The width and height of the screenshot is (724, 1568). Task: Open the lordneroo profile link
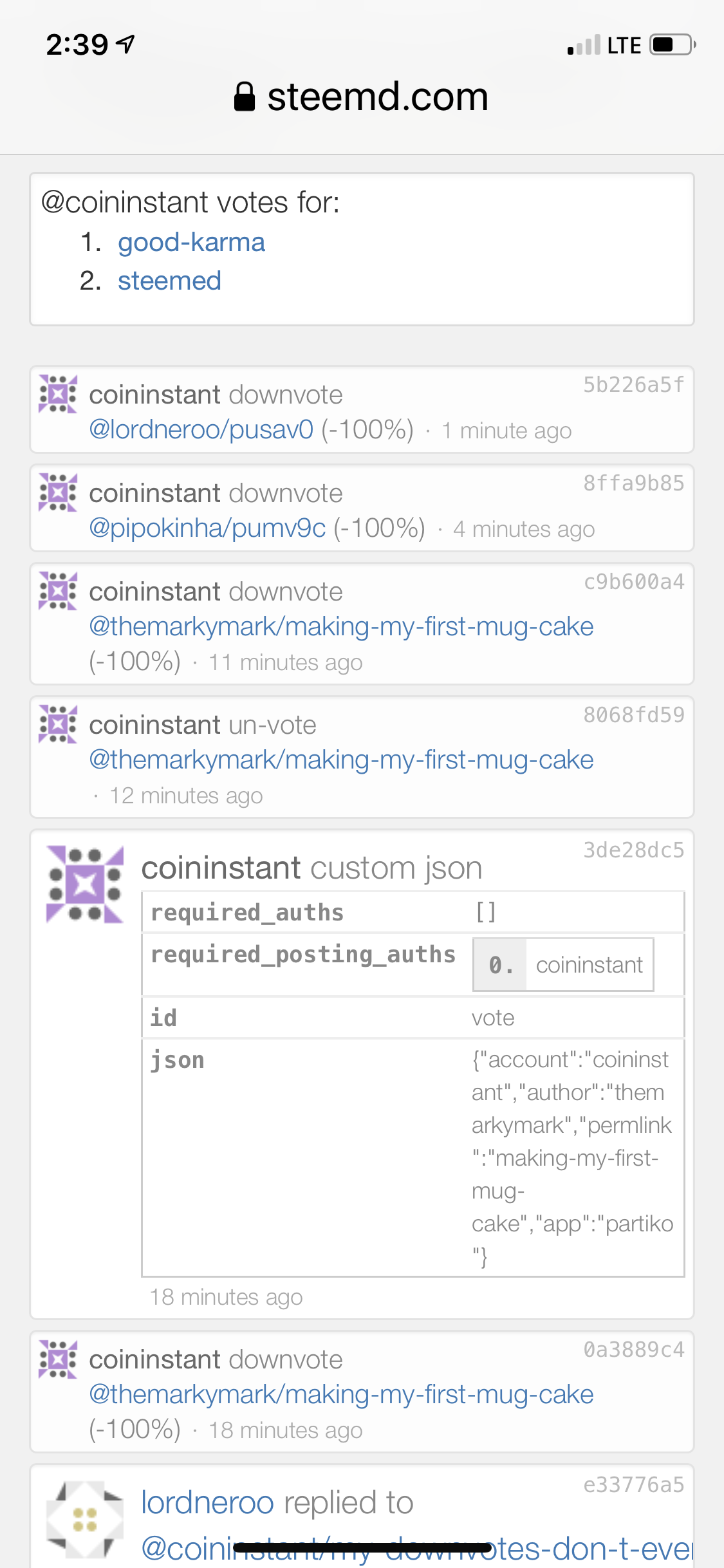coord(207,1503)
